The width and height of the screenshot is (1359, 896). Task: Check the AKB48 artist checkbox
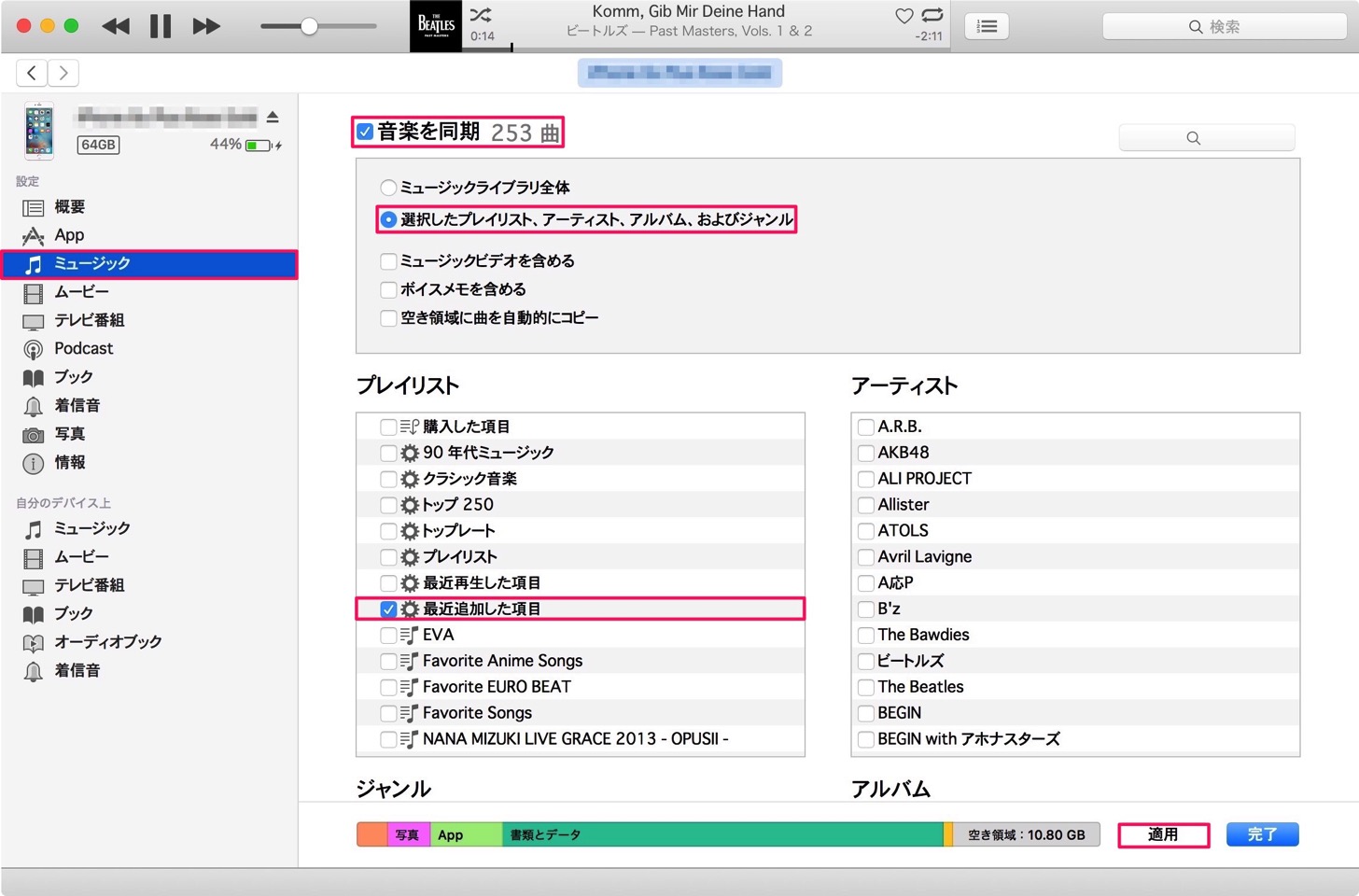(x=866, y=454)
